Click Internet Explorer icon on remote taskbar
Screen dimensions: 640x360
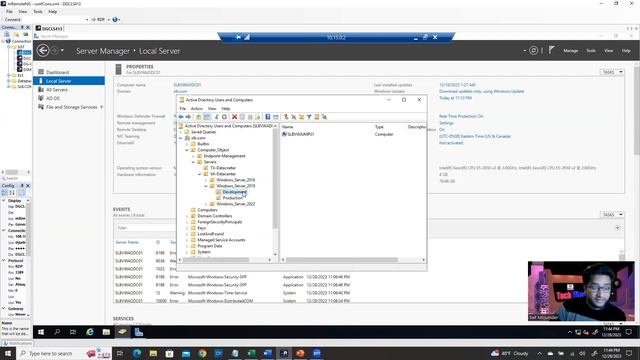click(90, 332)
